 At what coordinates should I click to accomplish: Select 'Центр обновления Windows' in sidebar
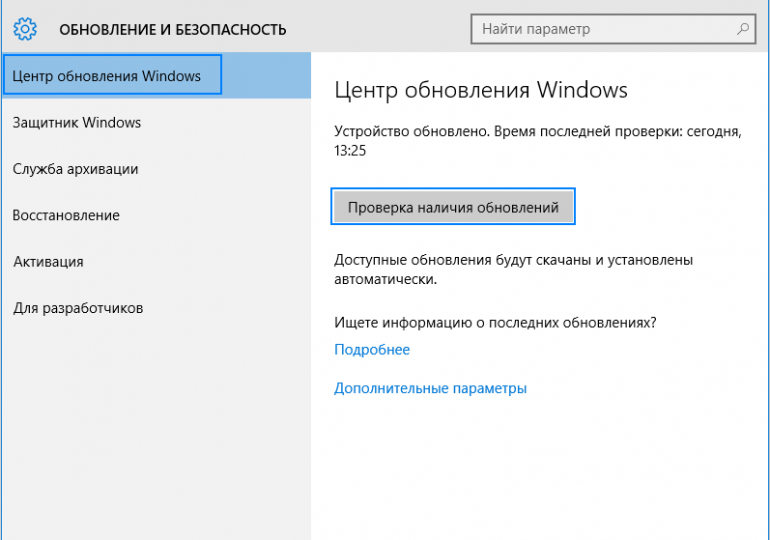click(156, 76)
